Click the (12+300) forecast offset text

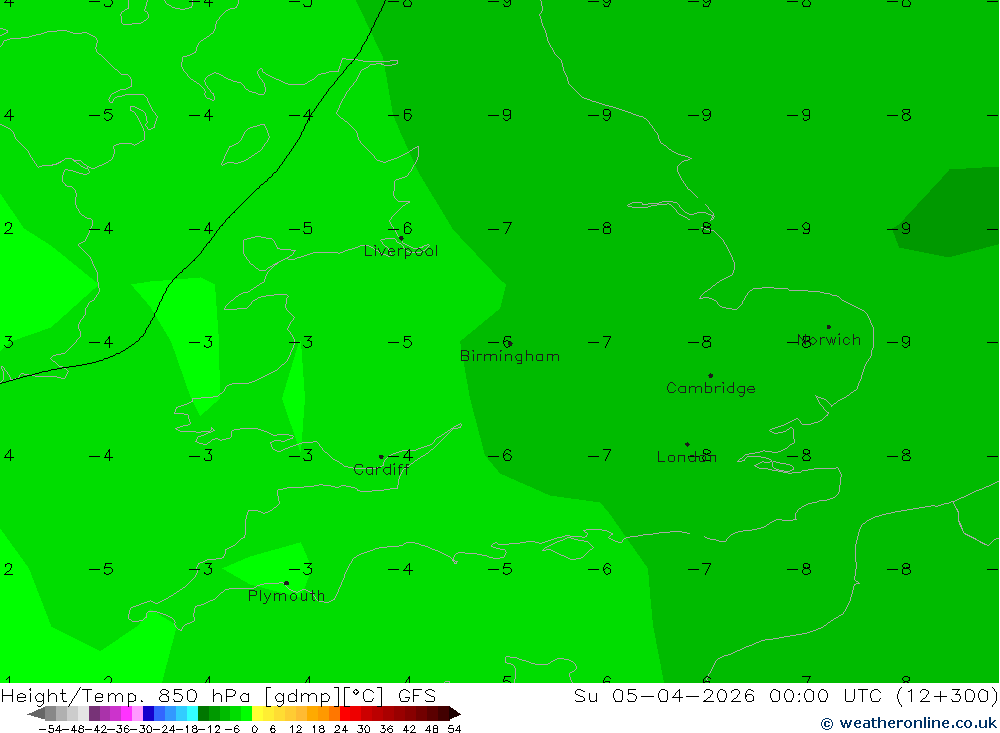947,696
